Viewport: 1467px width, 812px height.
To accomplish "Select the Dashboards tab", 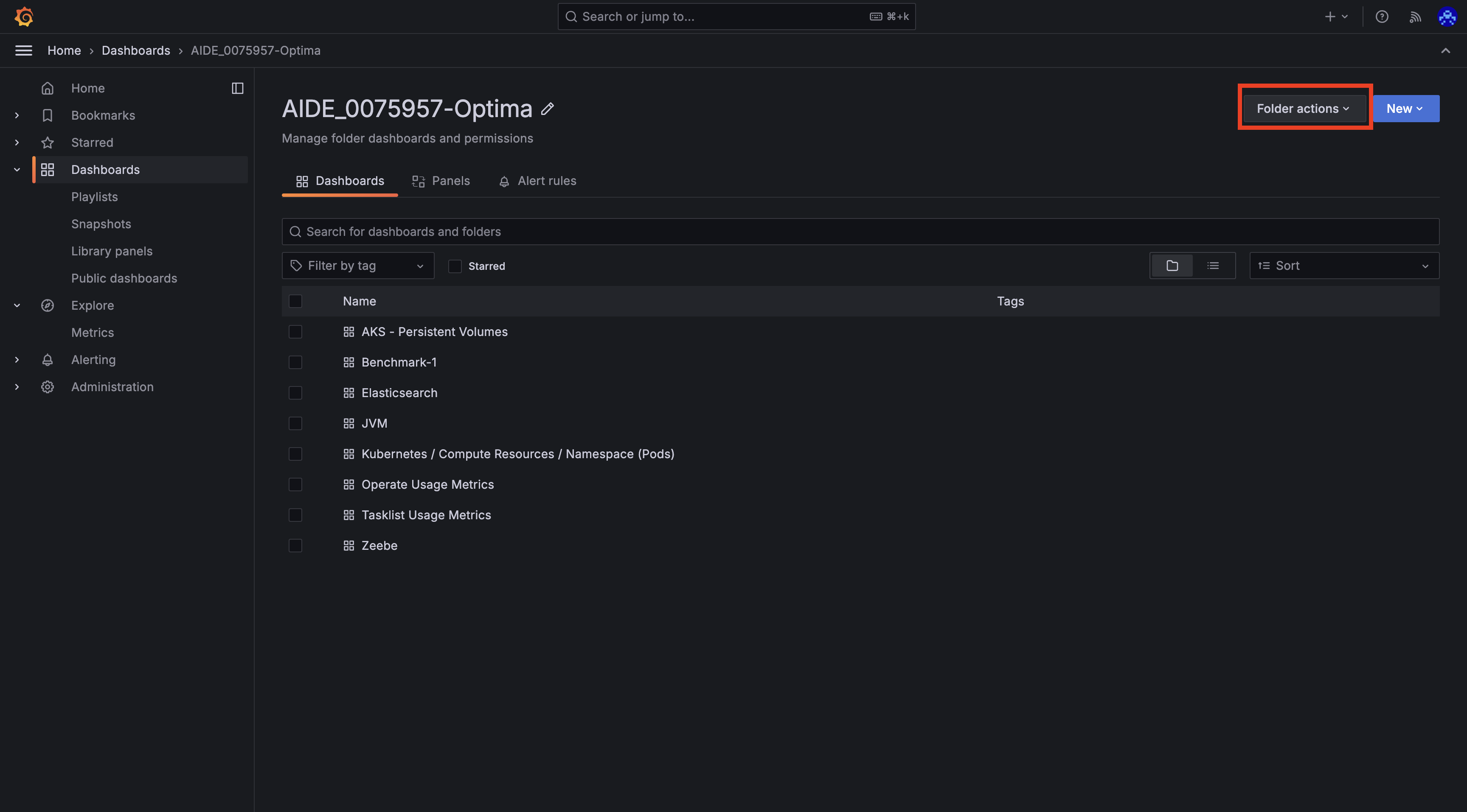I will tap(340, 181).
